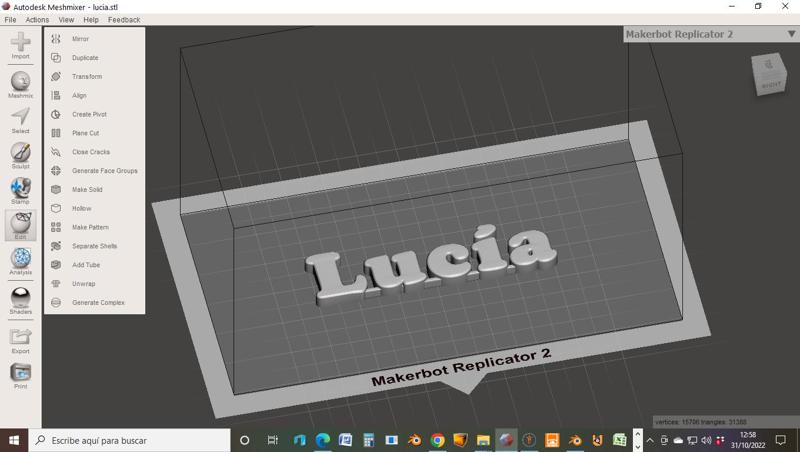This screenshot has width=800, height=452.
Task: Activate the Select tool
Action: [x=20, y=120]
